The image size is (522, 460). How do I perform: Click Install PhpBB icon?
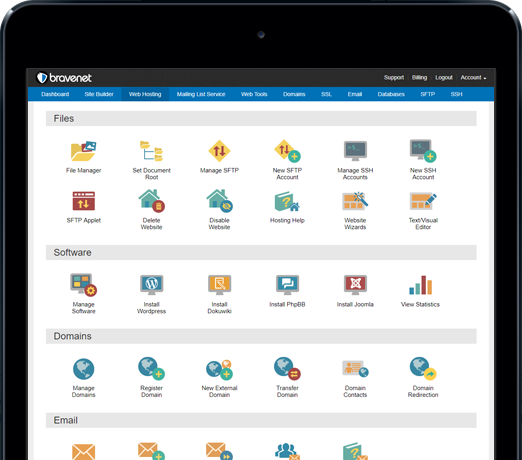click(287, 285)
